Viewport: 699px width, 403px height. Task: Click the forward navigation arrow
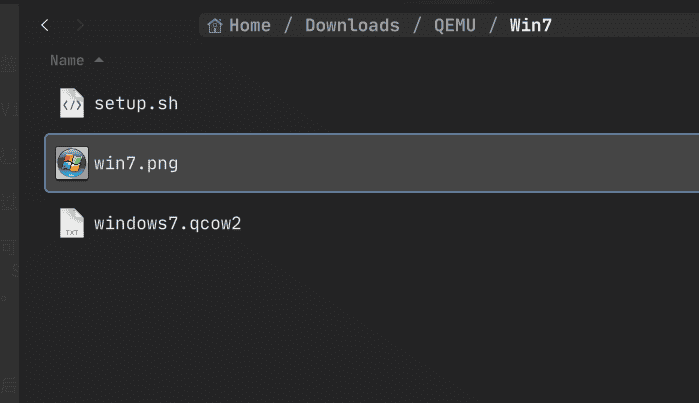pos(80,25)
